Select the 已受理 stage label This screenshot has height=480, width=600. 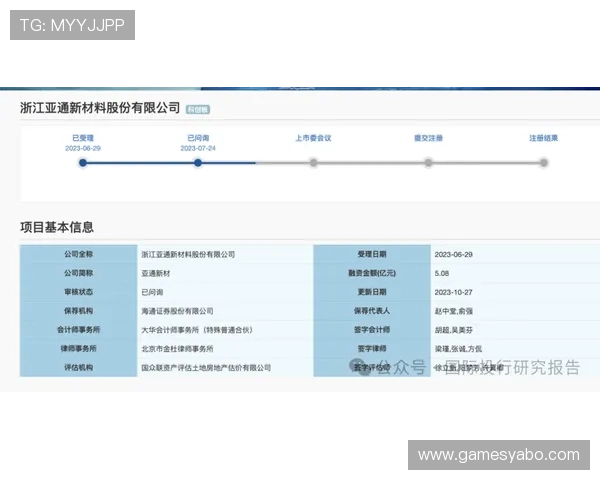(x=83, y=138)
